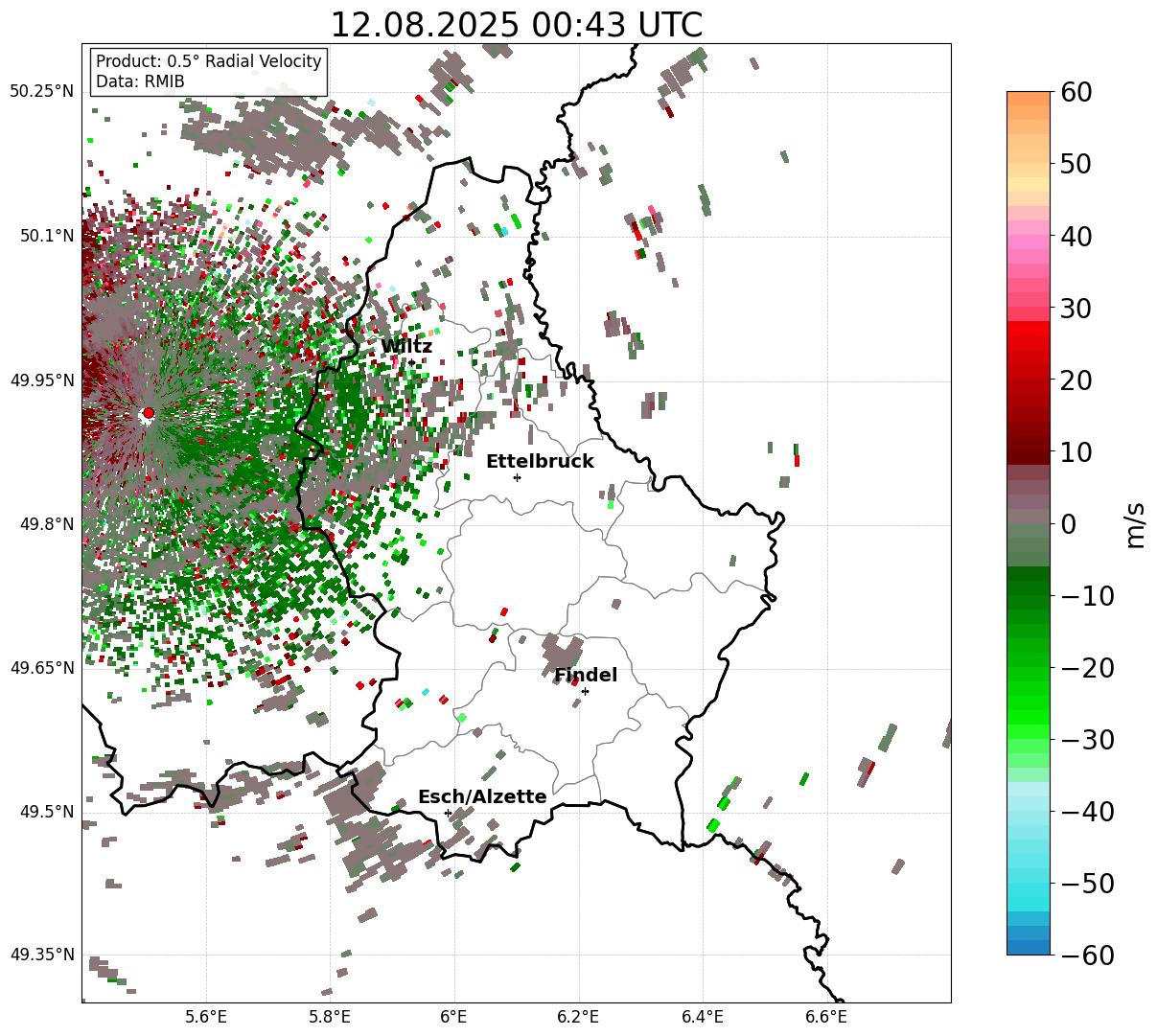Click the 49.95°N latitude tick label
Screen dimensions: 1157x1036
pos(41,380)
